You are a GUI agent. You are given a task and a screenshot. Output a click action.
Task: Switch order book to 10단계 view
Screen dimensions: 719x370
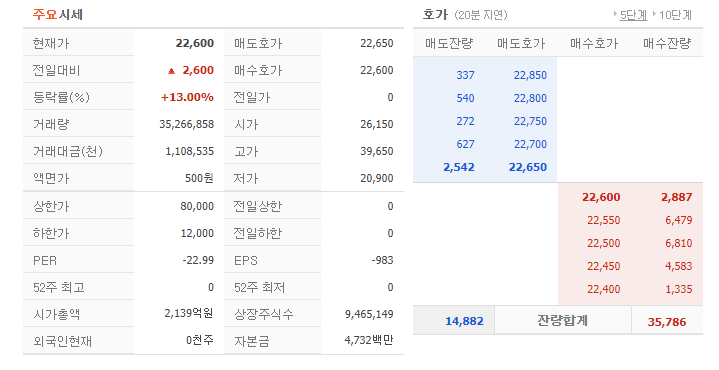point(675,15)
